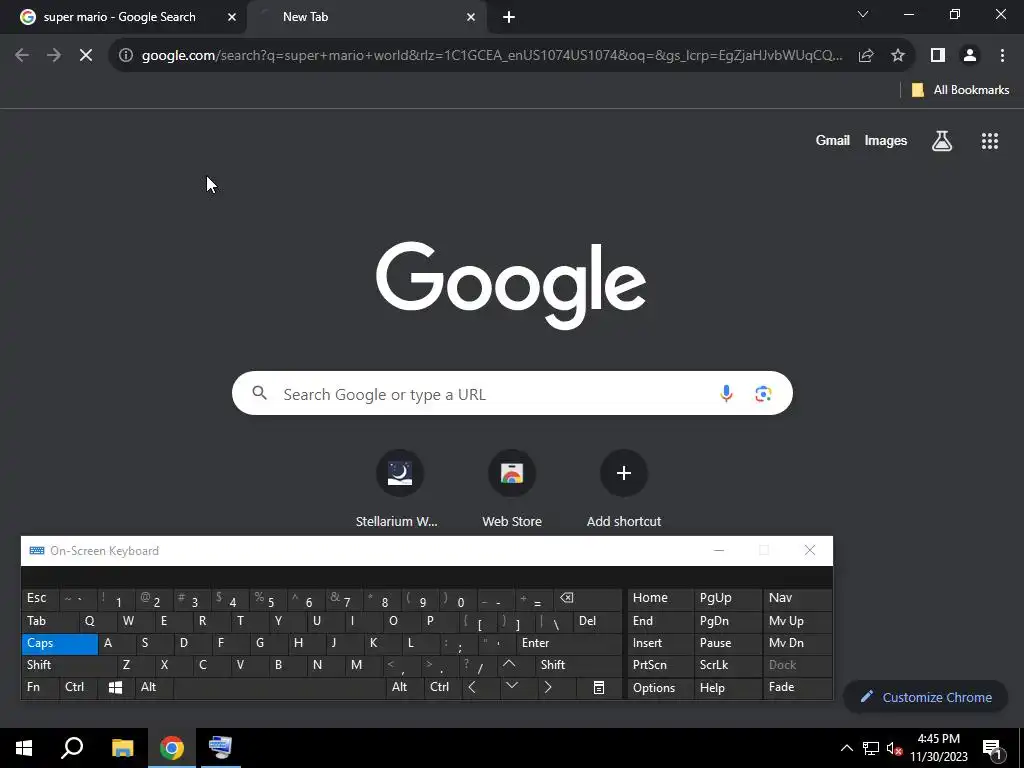Select the New Tab tab
The image size is (1024, 768).
(366, 17)
